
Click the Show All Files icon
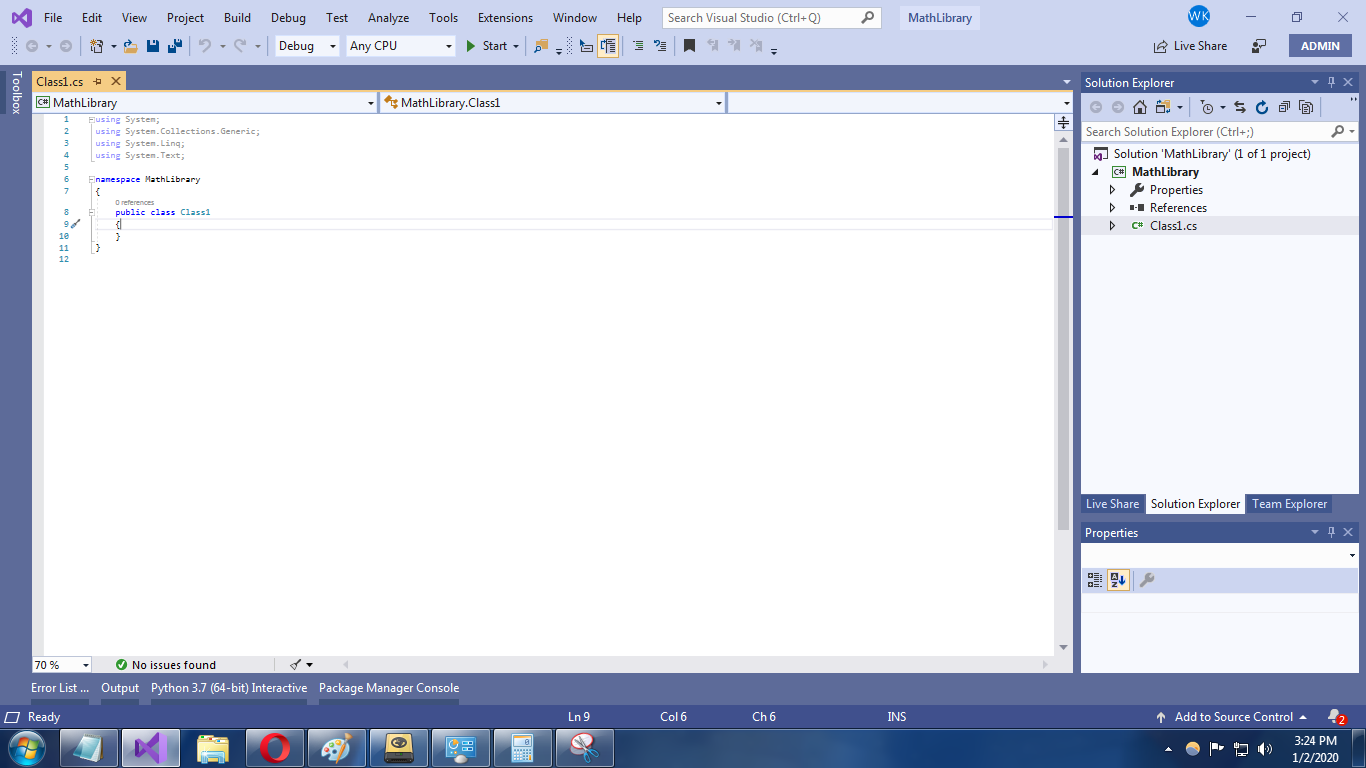(1306, 107)
